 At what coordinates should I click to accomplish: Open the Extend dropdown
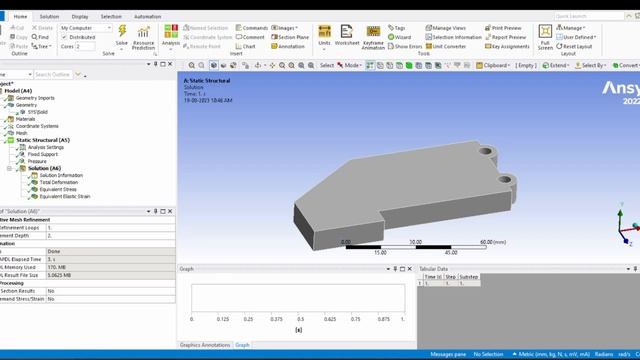click(556, 65)
